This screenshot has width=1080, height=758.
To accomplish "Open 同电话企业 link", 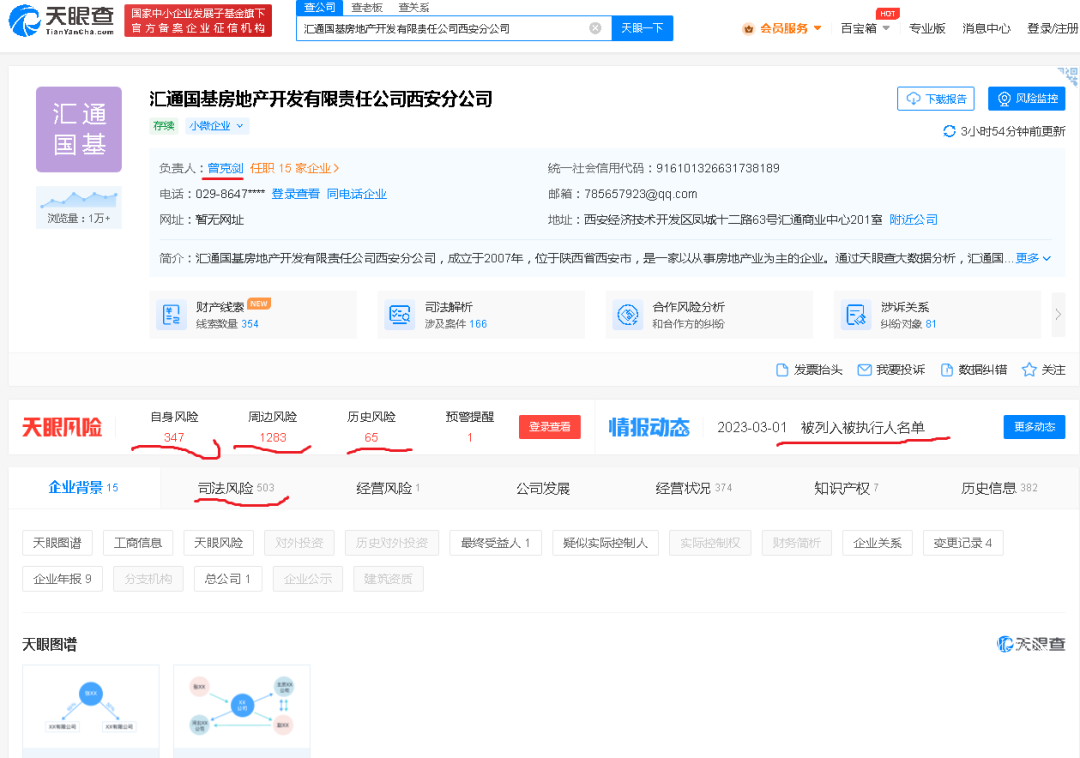I will coord(357,194).
